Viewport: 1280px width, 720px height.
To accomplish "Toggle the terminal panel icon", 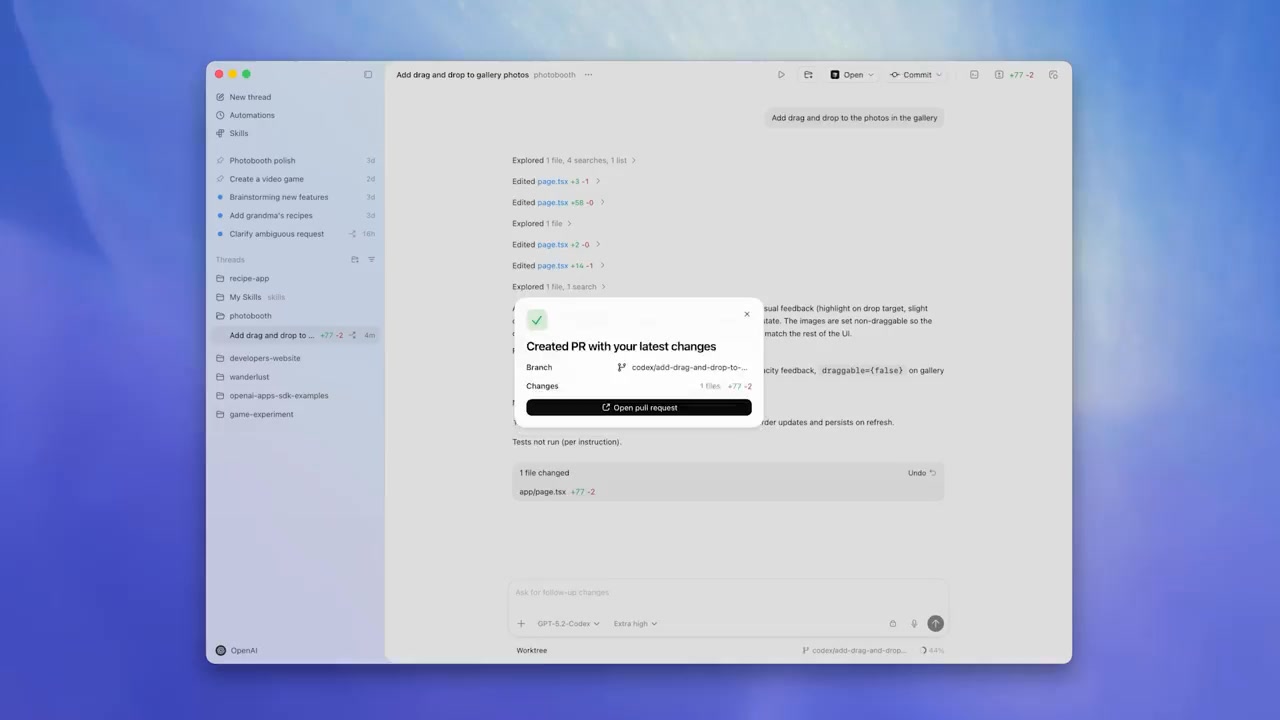I will pos(974,75).
